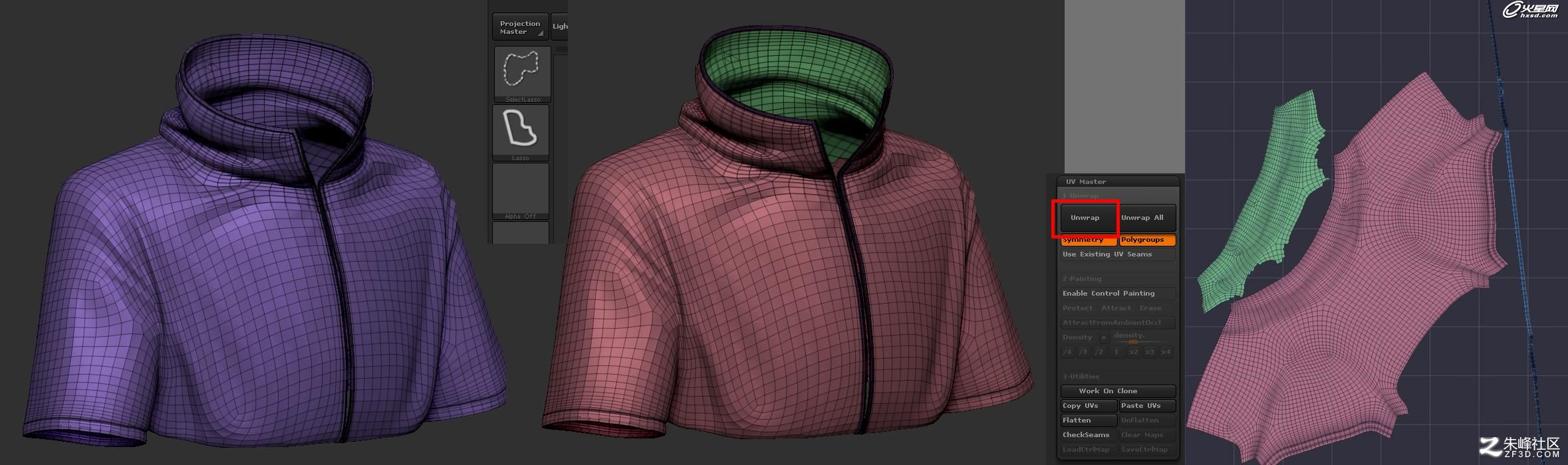The width and height of the screenshot is (1568, 465).
Task: Set density preset to /3
Action: tap(1084, 352)
